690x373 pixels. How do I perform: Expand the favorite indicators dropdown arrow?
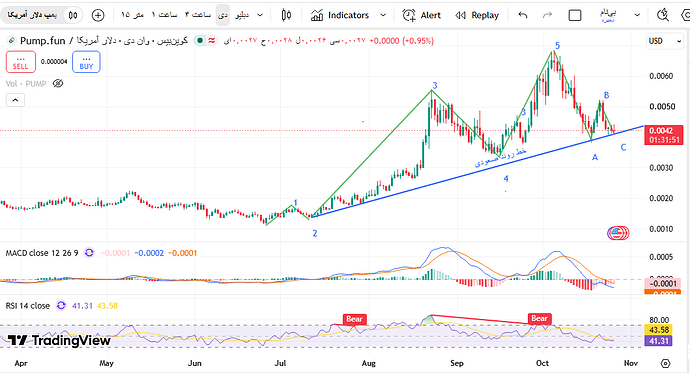(x=383, y=15)
